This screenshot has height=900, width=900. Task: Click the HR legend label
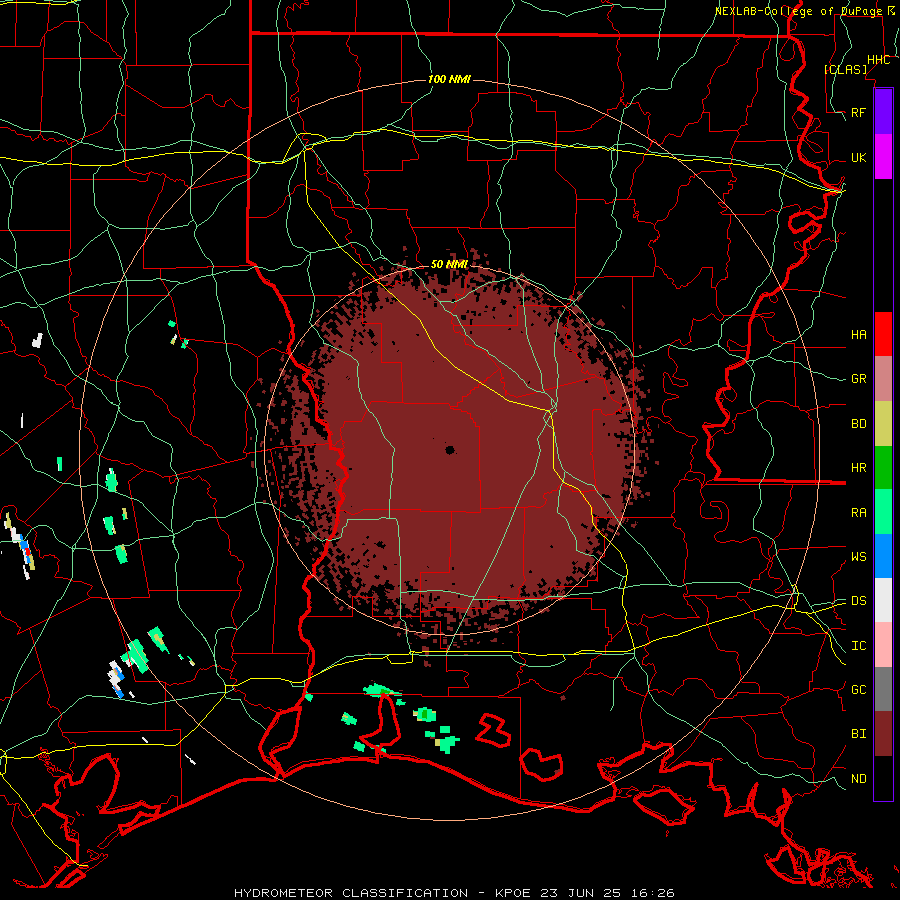point(858,468)
